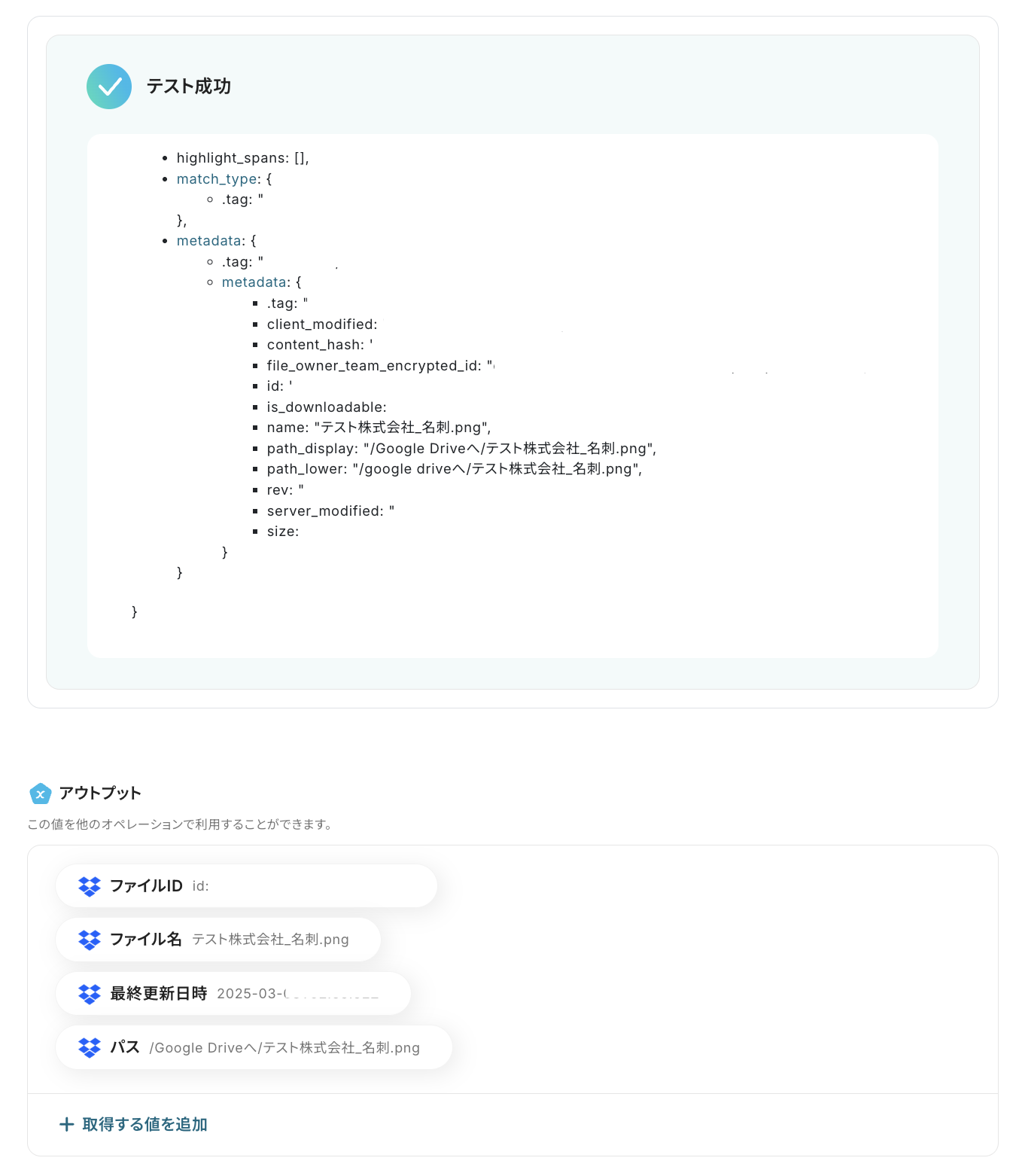Select the パス output chip

pos(254,1047)
